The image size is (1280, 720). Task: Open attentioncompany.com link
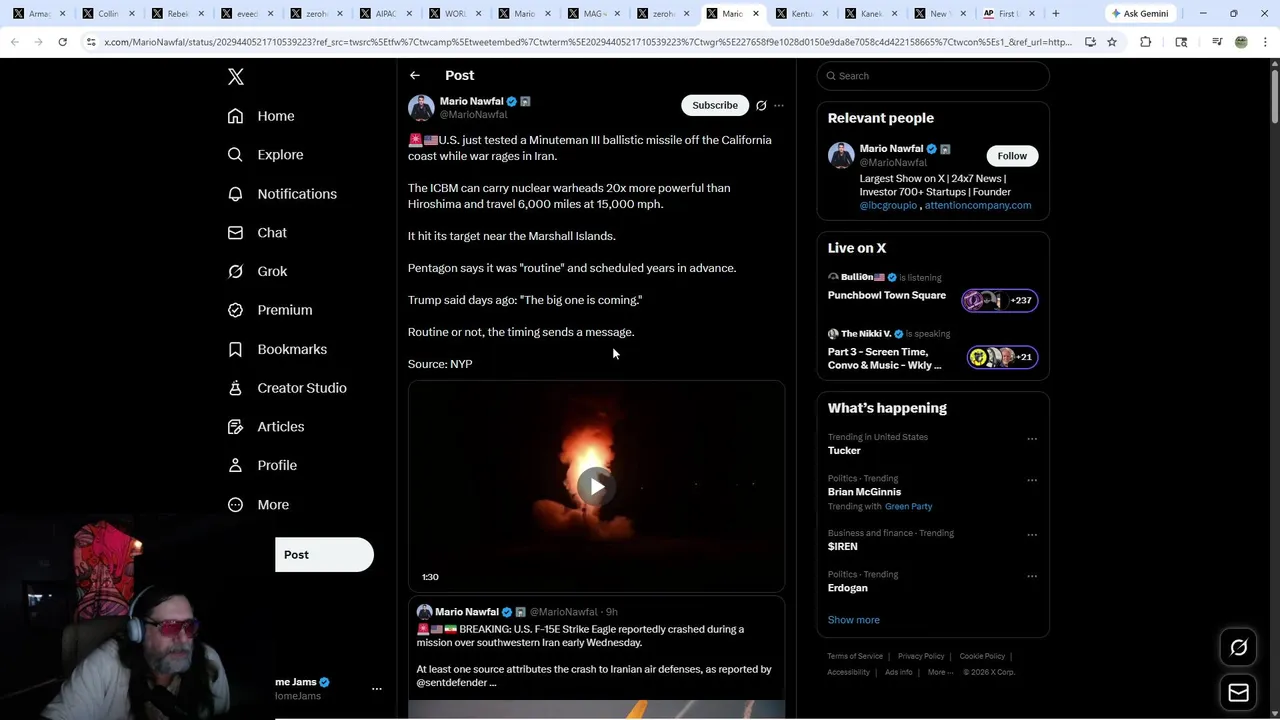978,205
